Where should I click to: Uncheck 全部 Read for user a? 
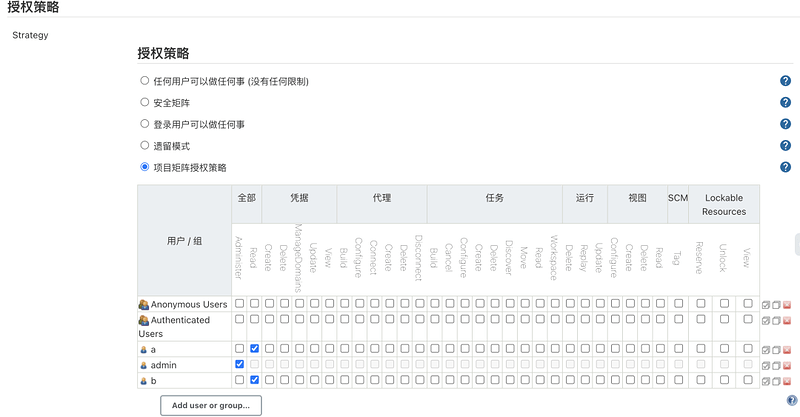coord(254,348)
